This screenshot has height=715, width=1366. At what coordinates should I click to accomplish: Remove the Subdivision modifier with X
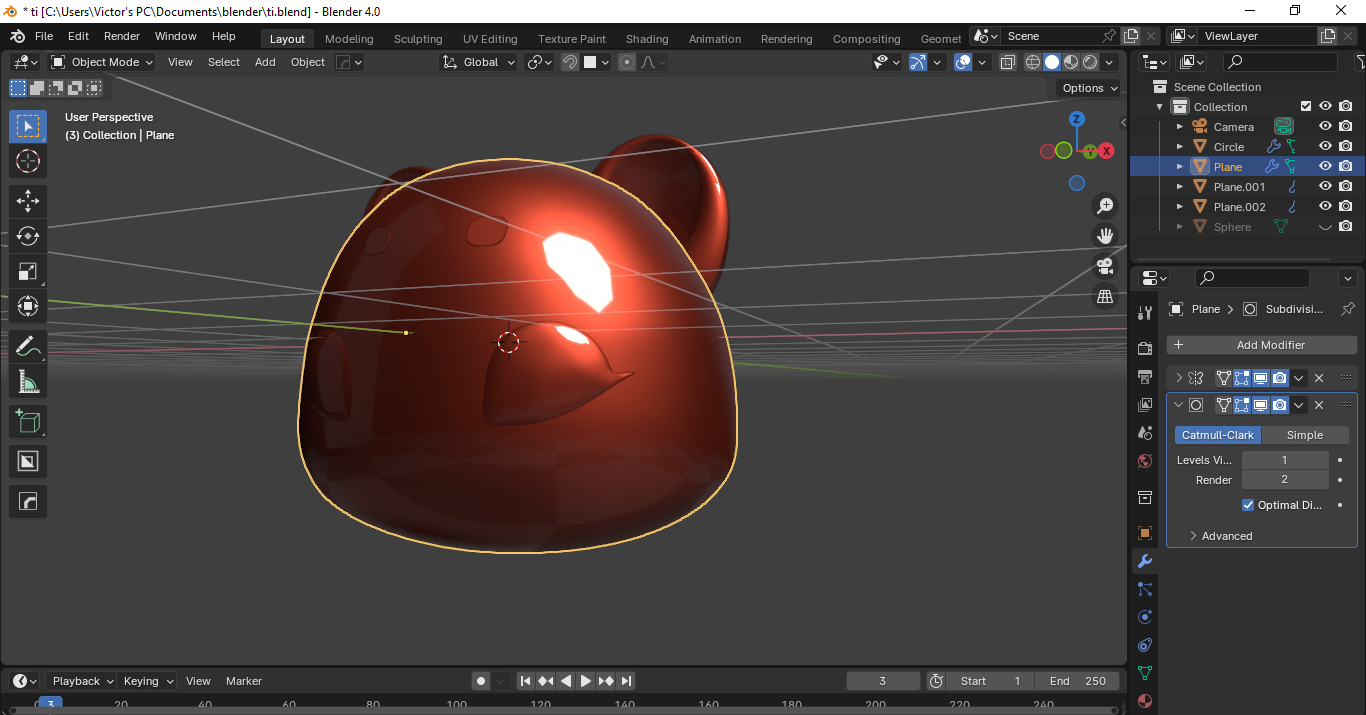[x=1319, y=405]
